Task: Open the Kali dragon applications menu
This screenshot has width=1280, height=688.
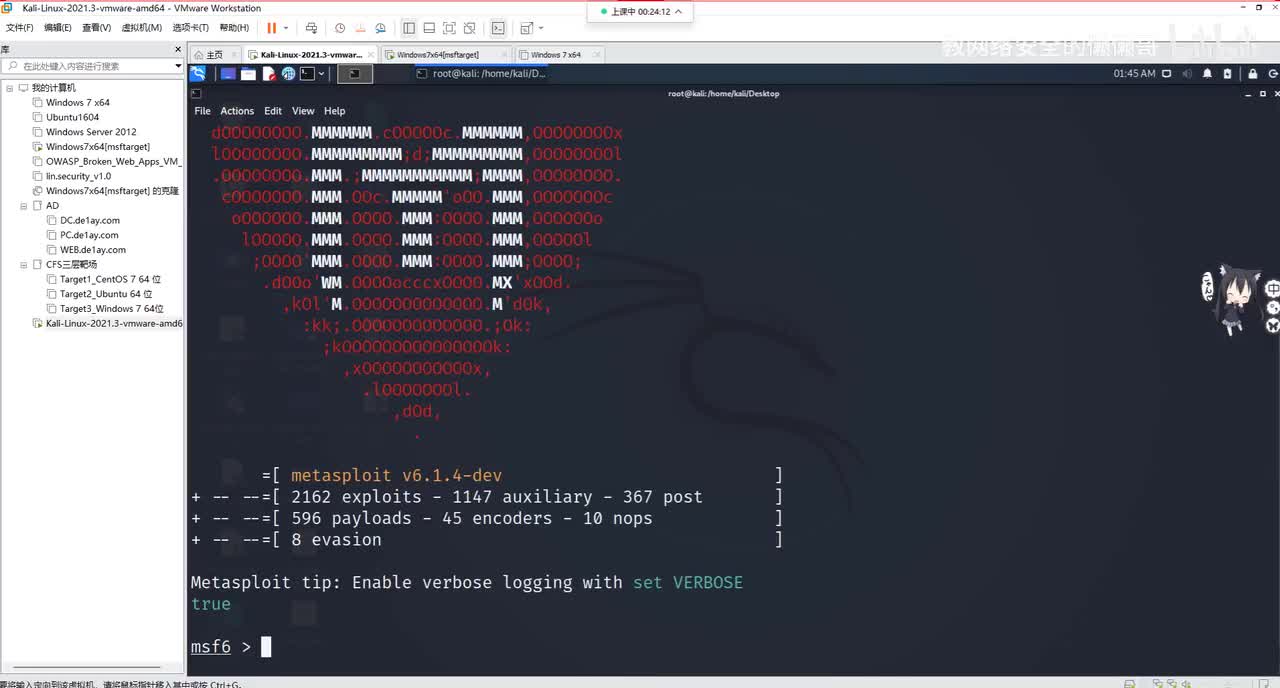Action: (198, 73)
